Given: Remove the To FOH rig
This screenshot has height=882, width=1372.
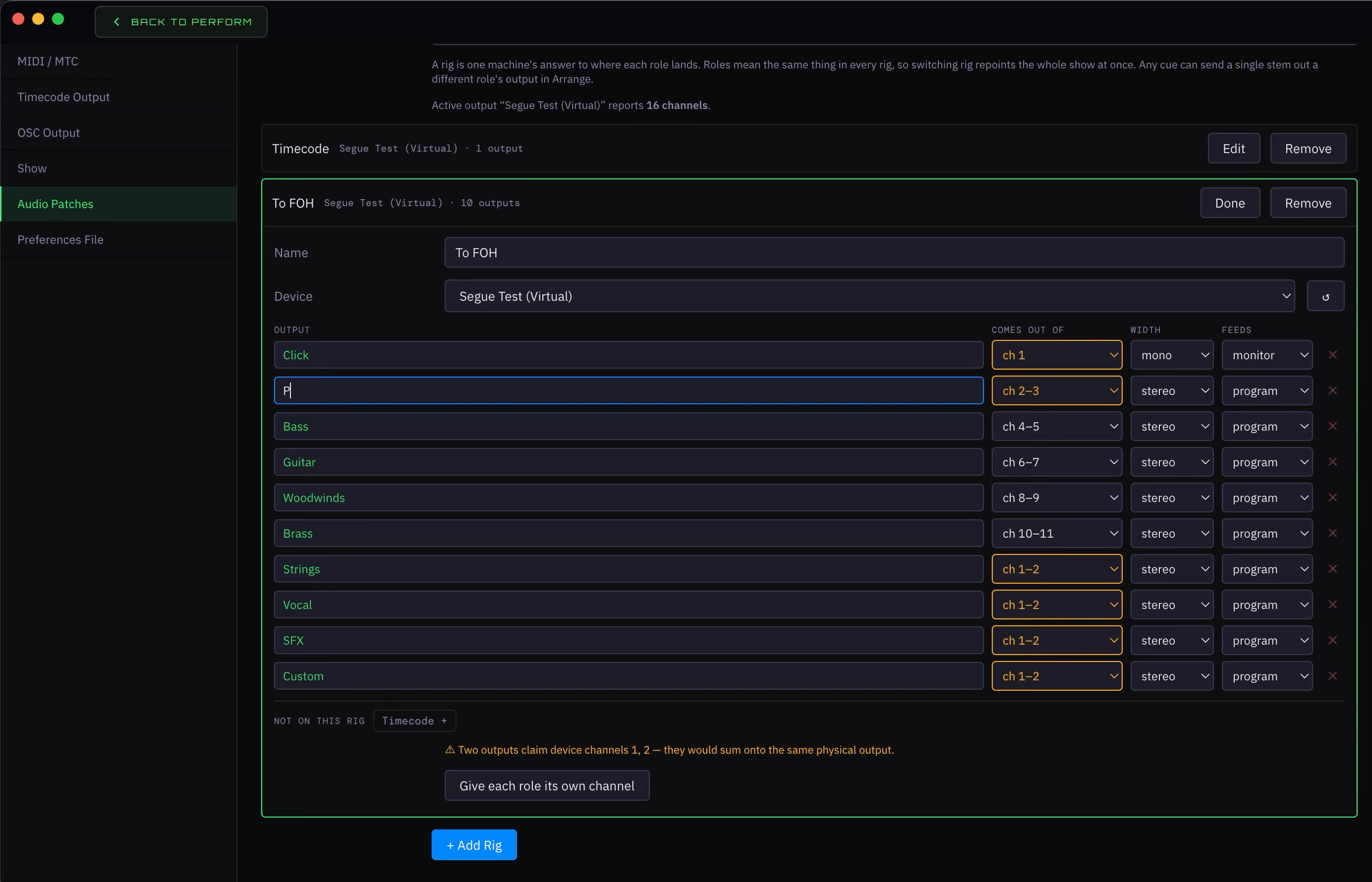Looking at the screenshot, I should 1308,203.
